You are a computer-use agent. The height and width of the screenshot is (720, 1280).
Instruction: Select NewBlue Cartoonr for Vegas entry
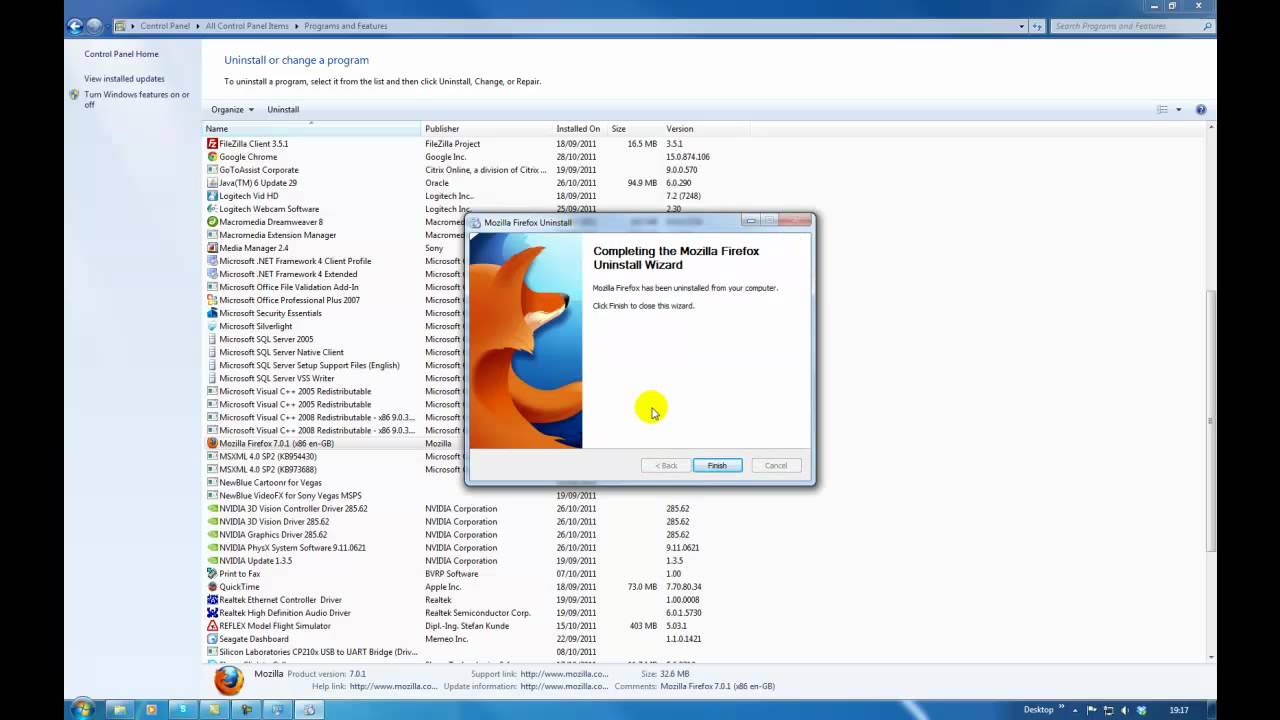(270, 483)
